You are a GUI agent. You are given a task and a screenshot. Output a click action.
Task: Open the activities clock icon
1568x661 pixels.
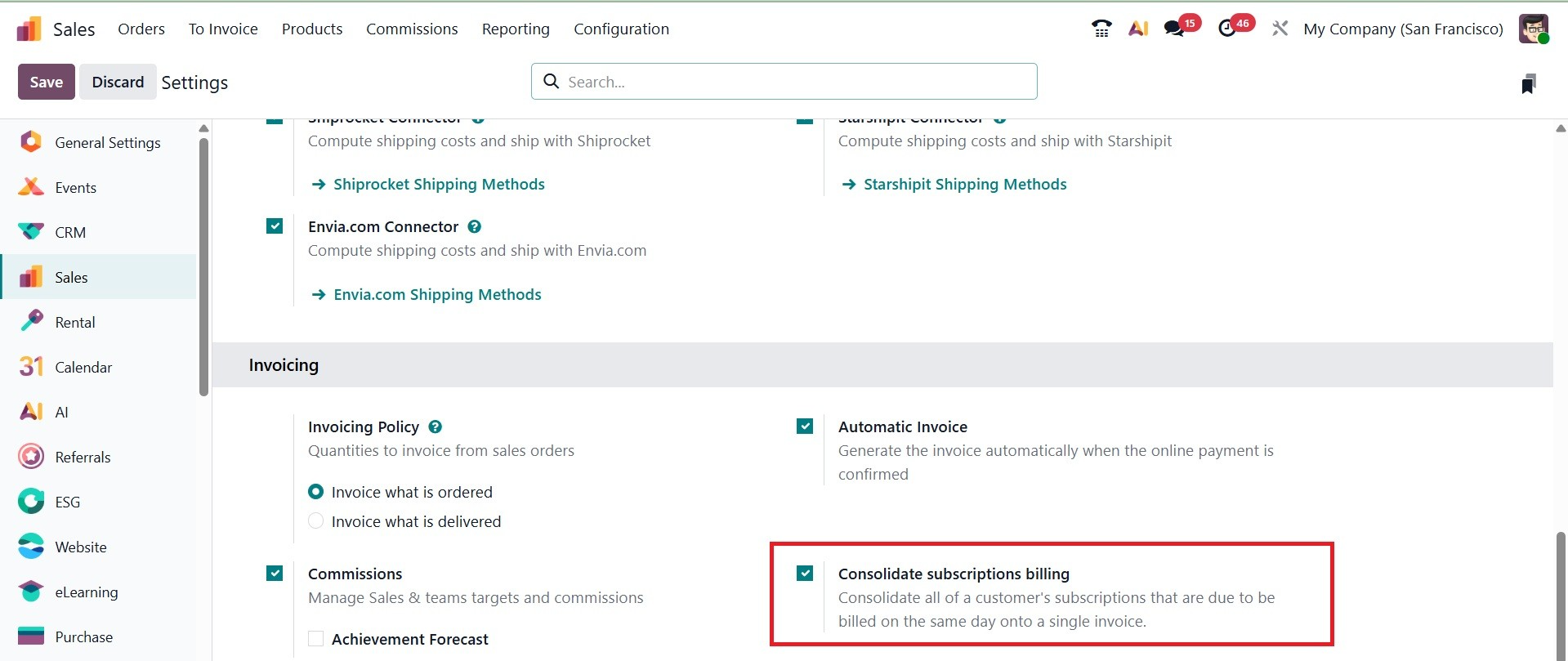[1226, 29]
